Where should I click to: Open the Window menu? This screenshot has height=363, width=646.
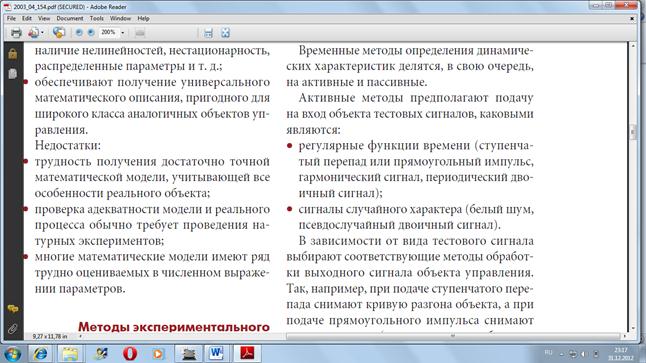pos(120,19)
